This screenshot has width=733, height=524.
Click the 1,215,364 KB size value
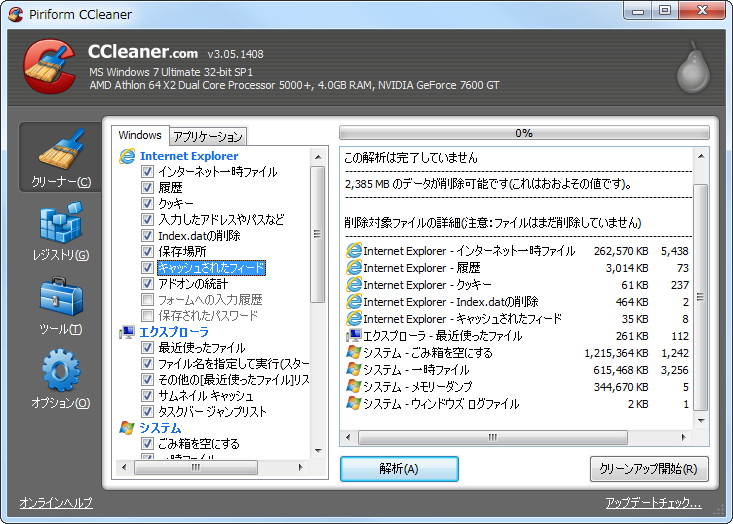(x=616, y=353)
